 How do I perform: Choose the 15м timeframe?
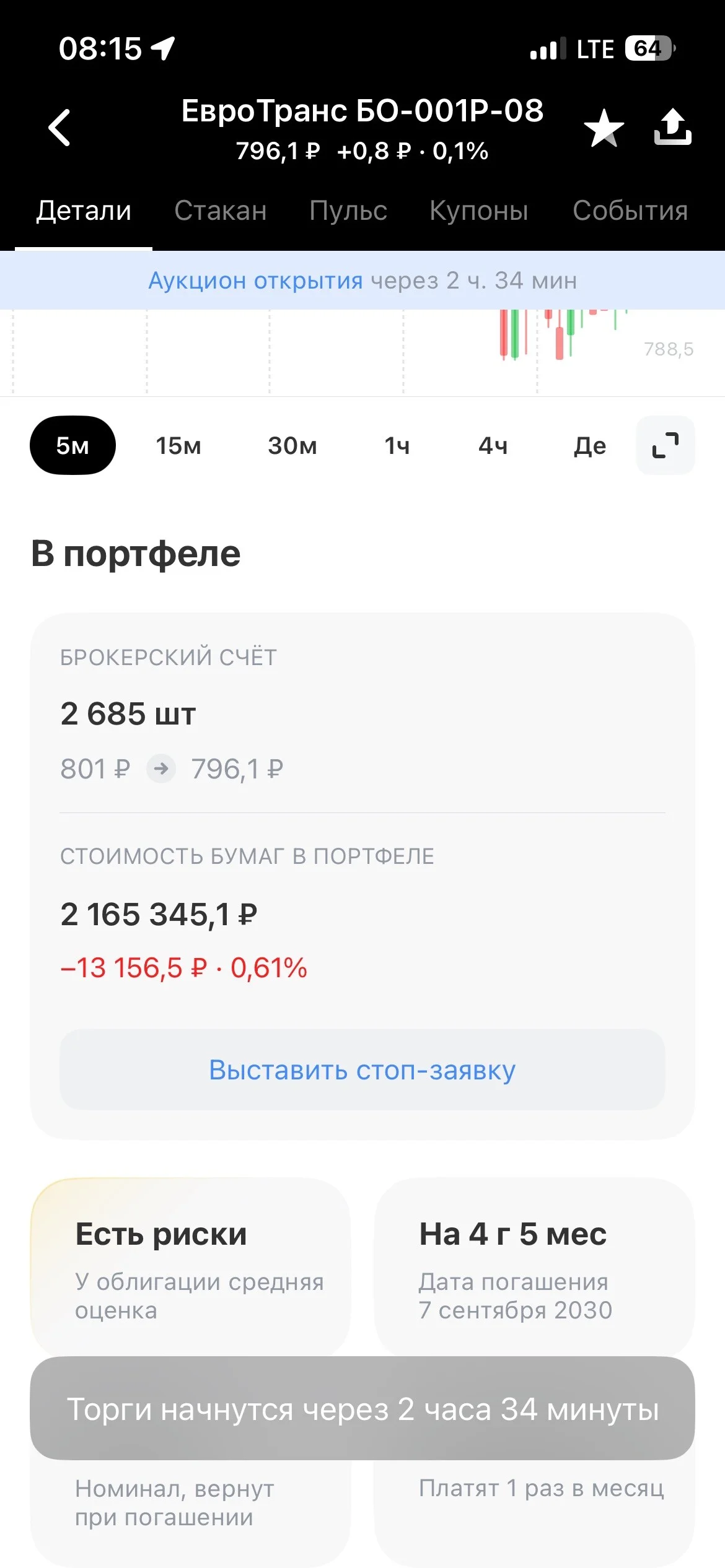point(178,445)
